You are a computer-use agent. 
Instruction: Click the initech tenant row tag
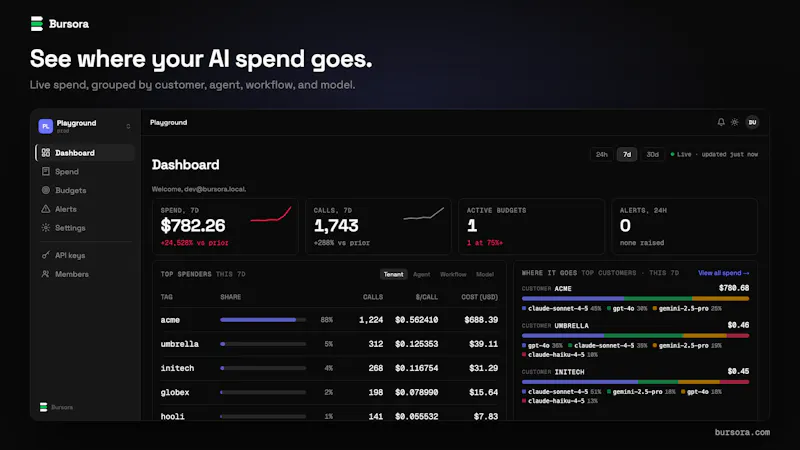point(177,368)
